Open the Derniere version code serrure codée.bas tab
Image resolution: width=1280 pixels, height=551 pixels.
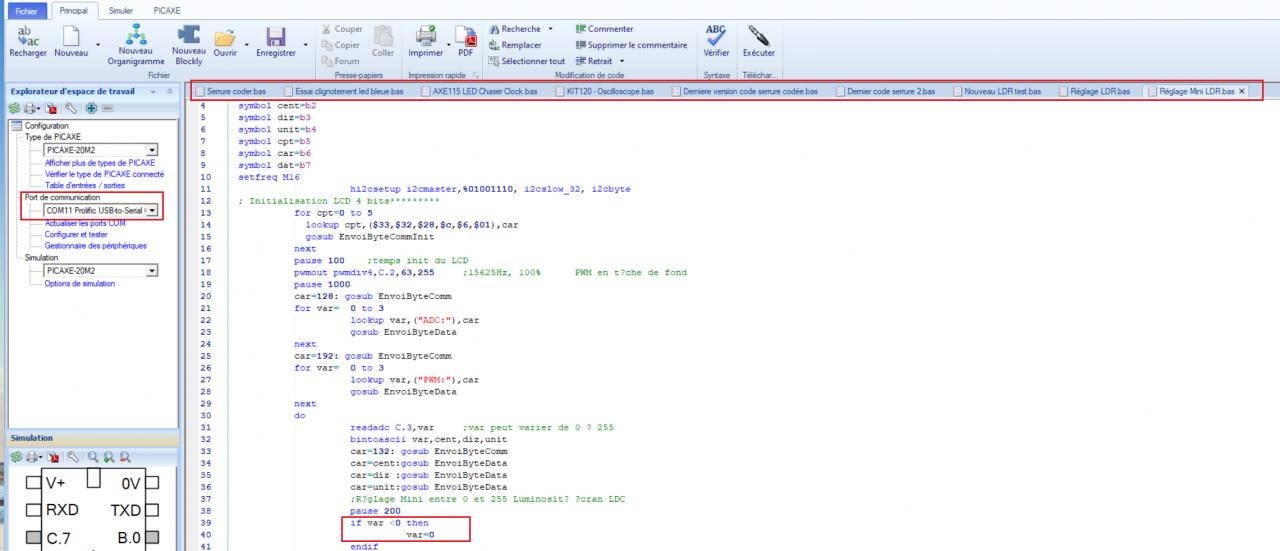(745, 91)
